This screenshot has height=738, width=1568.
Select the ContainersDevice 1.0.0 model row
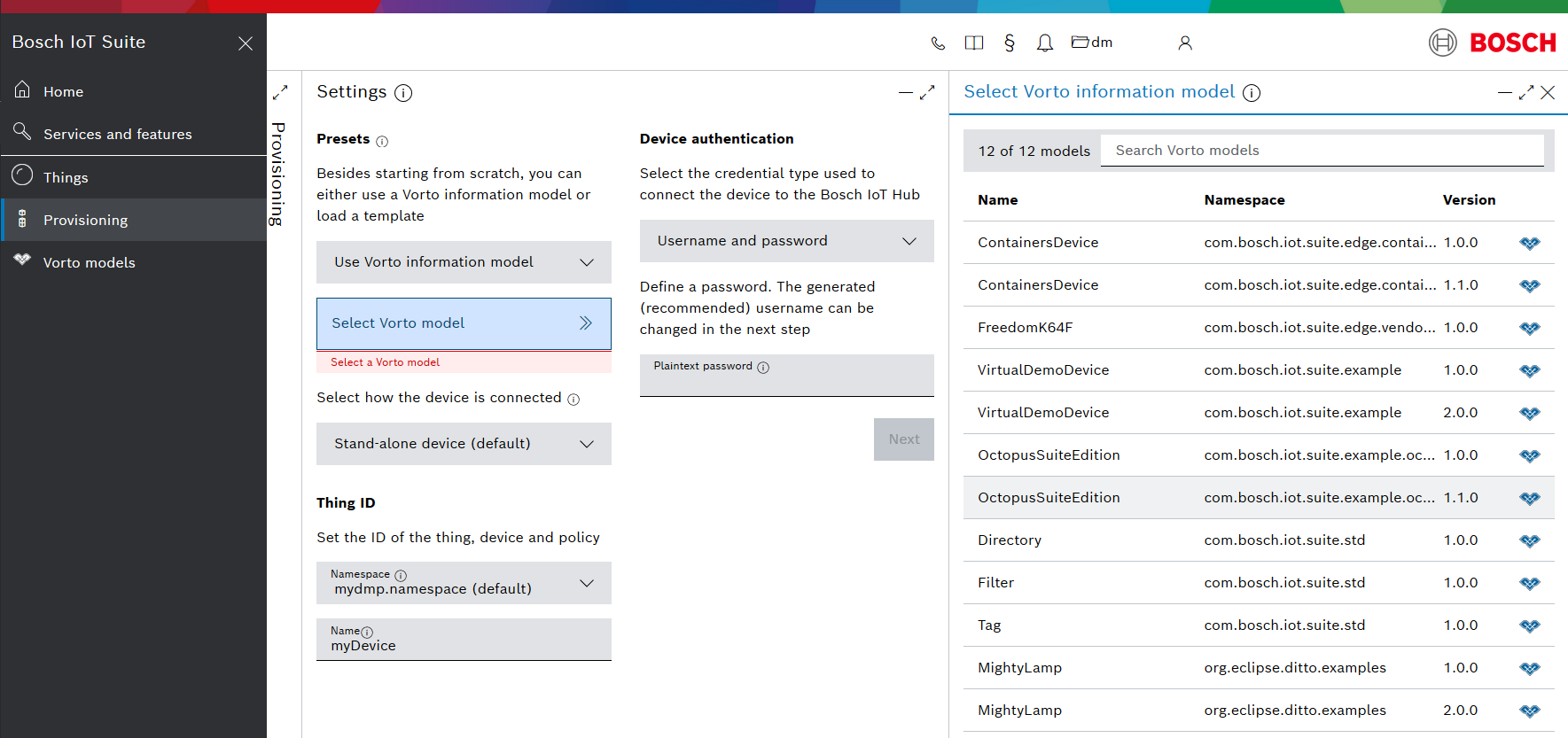pos(1259,243)
